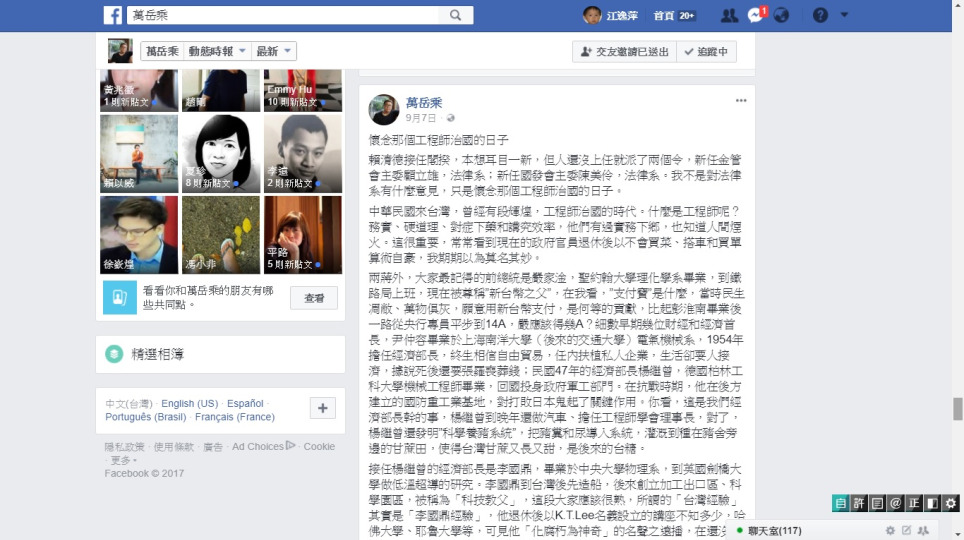964x540 pixels.
Task: Open 最新 year dropdown
Action: coord(274,51)
